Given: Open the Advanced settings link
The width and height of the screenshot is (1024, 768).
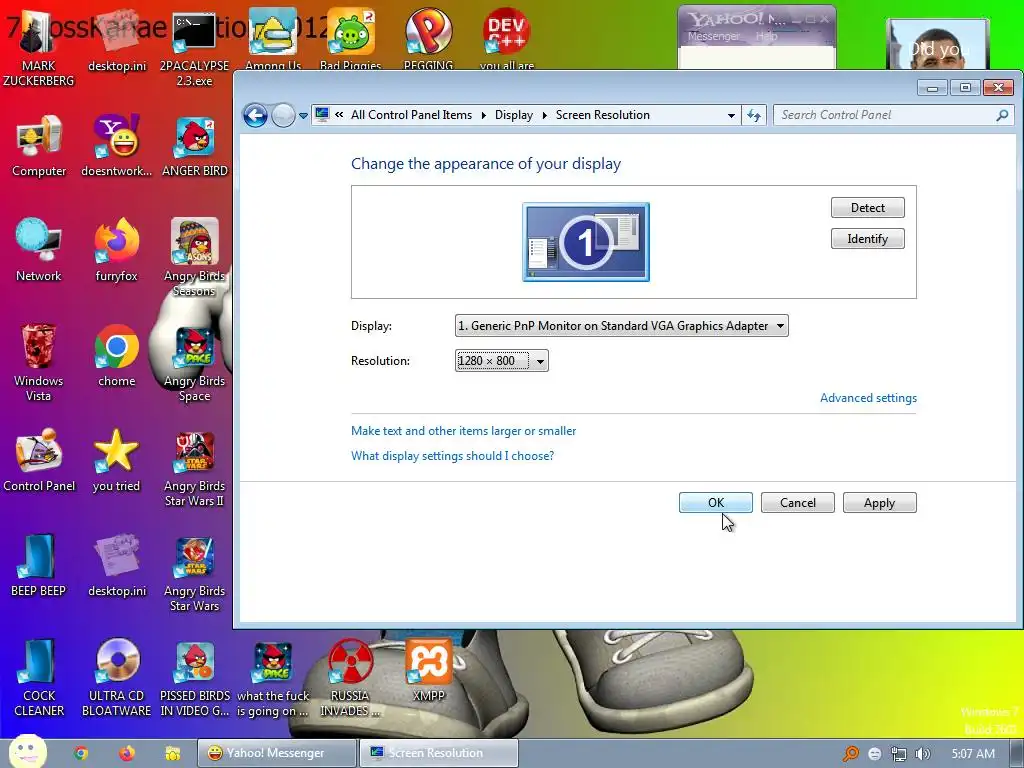Looking at the screenshot, I should click(x=868, y=398).
